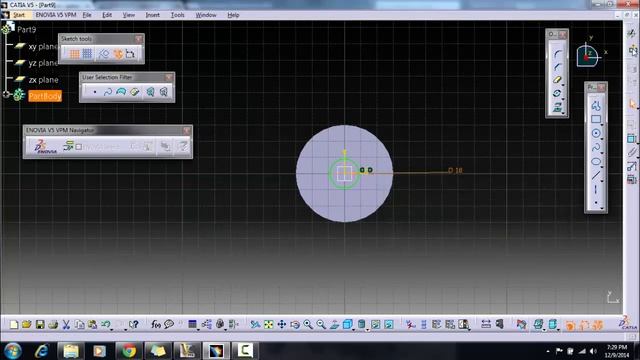The height and width of the screenshot is (360, 640).
Task: Click the Fit All In icon
Action: click(x=269, y=324)
